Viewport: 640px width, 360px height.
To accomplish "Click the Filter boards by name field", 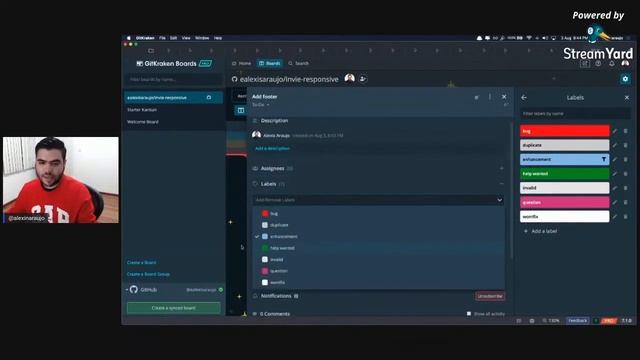I will [173, 79].
